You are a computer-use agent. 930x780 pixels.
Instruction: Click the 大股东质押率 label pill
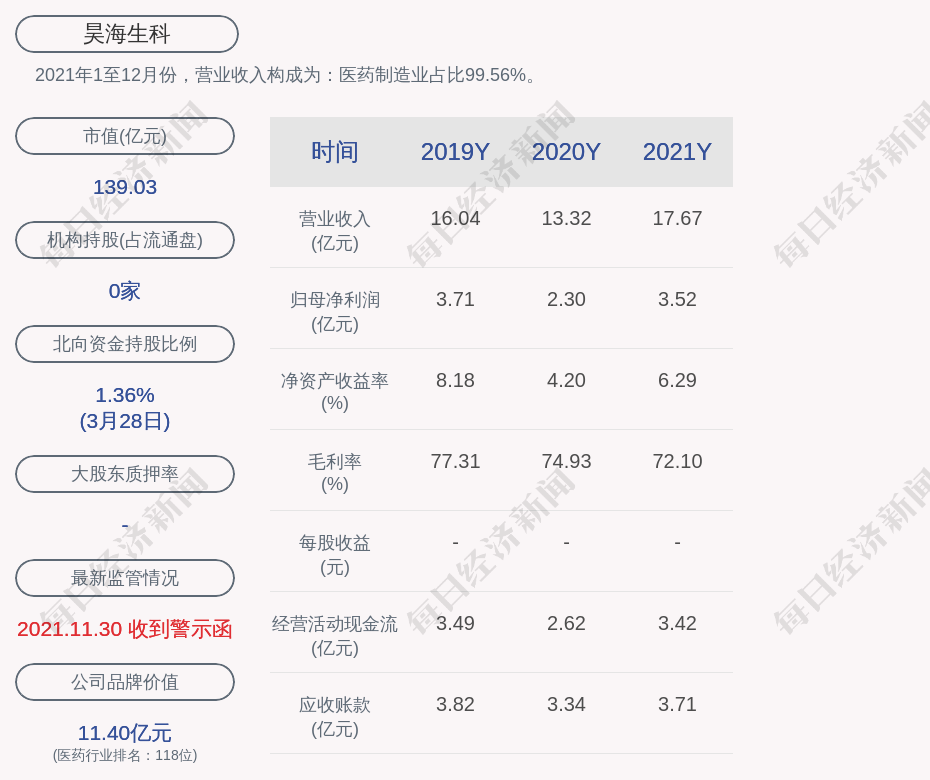pyautogui.click(x=125, y=474)
